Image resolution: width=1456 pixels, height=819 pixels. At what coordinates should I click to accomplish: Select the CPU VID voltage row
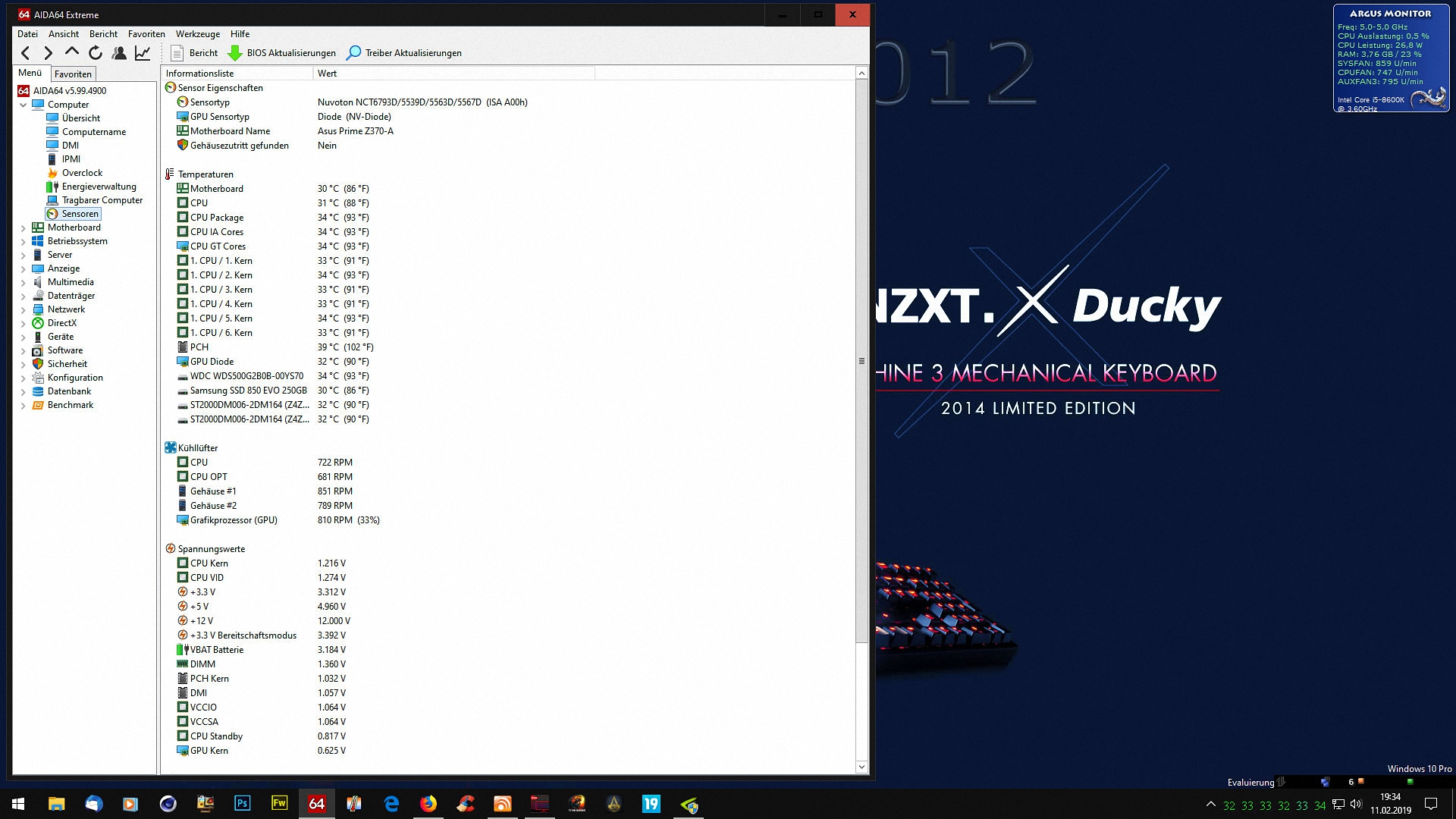[508, 578]
